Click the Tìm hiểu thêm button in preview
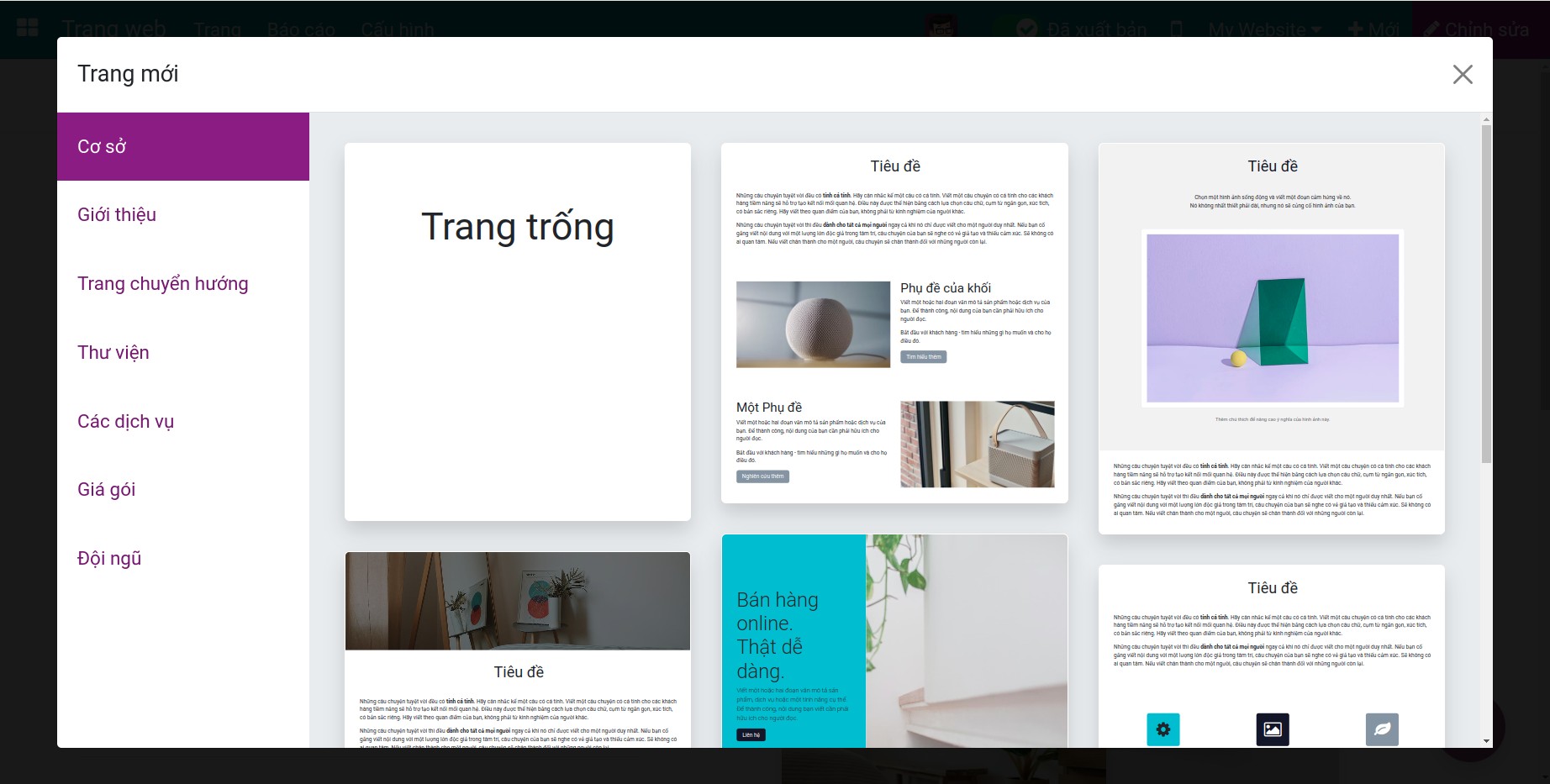 coord(924,357)
